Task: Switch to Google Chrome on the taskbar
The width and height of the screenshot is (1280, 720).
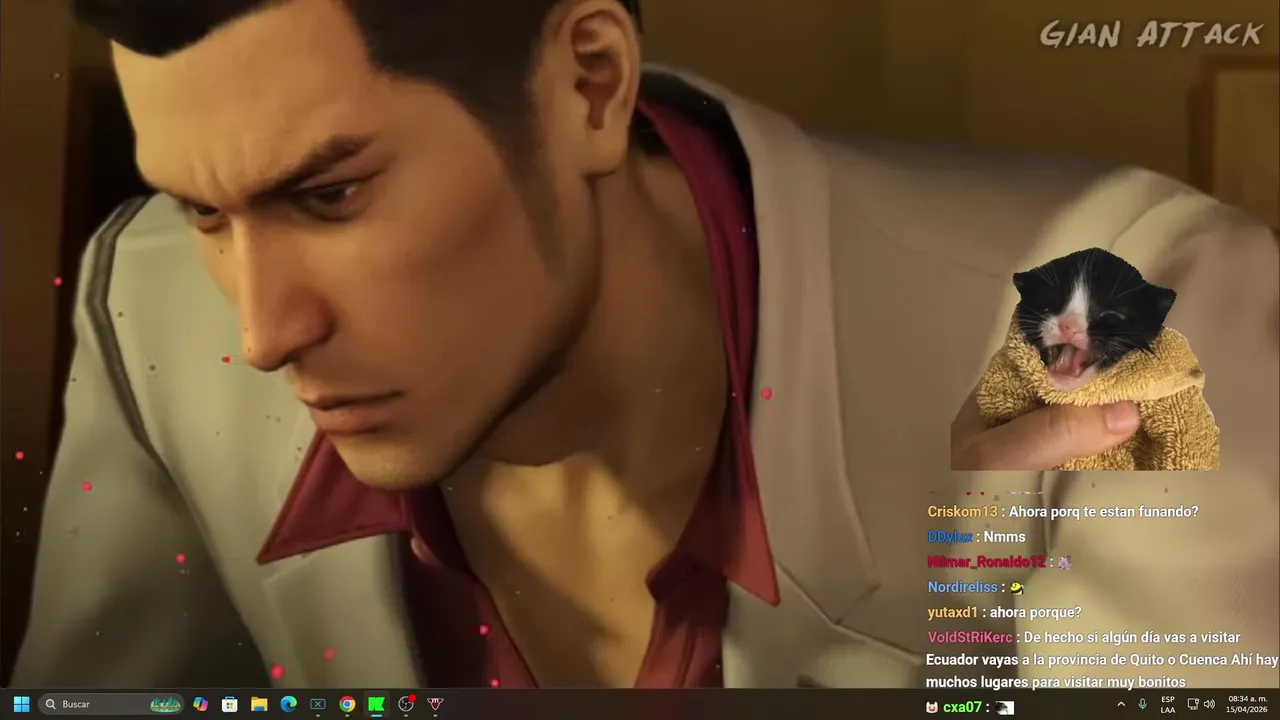Action: point(347,704)
